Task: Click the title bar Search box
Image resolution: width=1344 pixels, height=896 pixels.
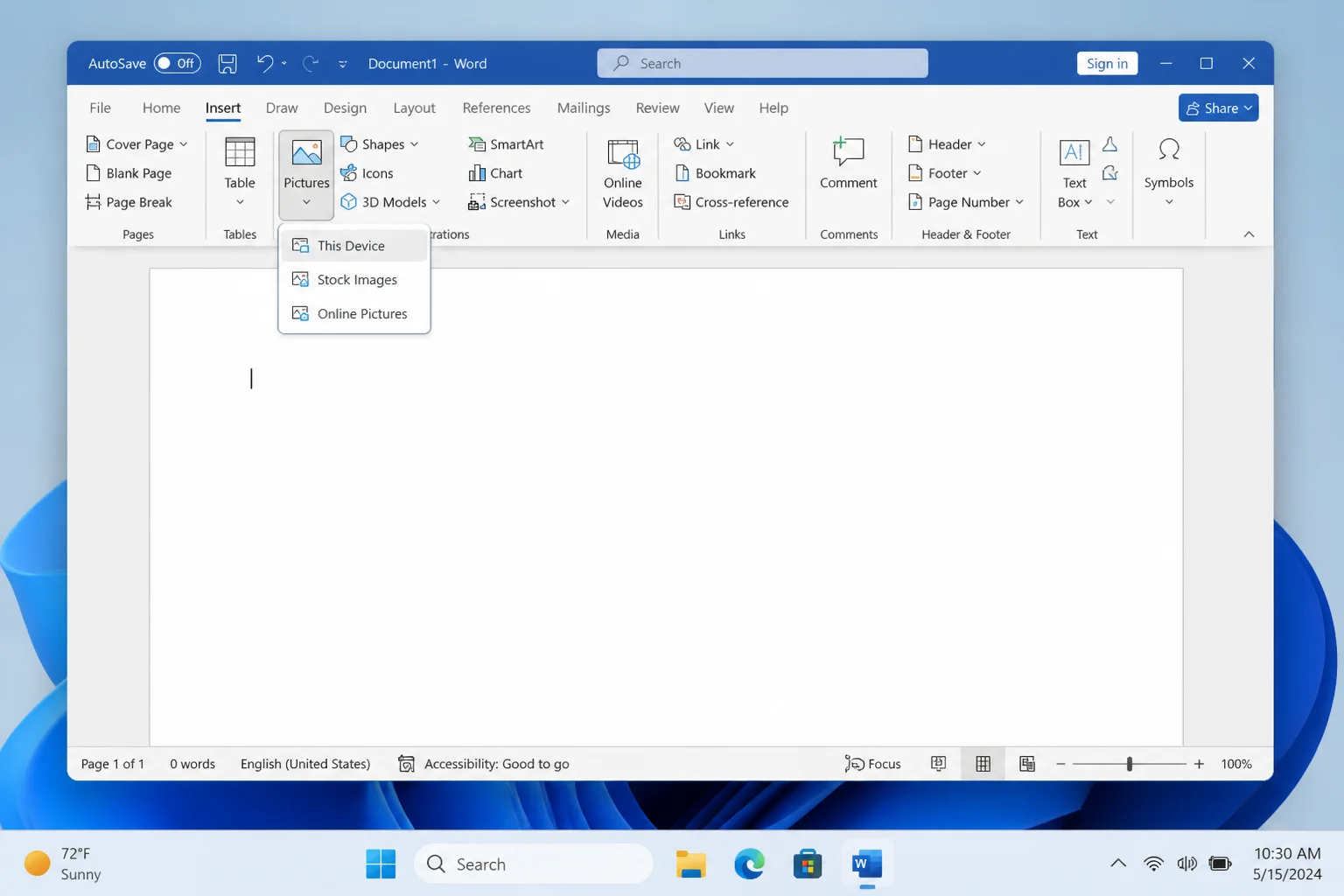Action: (x=762, y=63)
